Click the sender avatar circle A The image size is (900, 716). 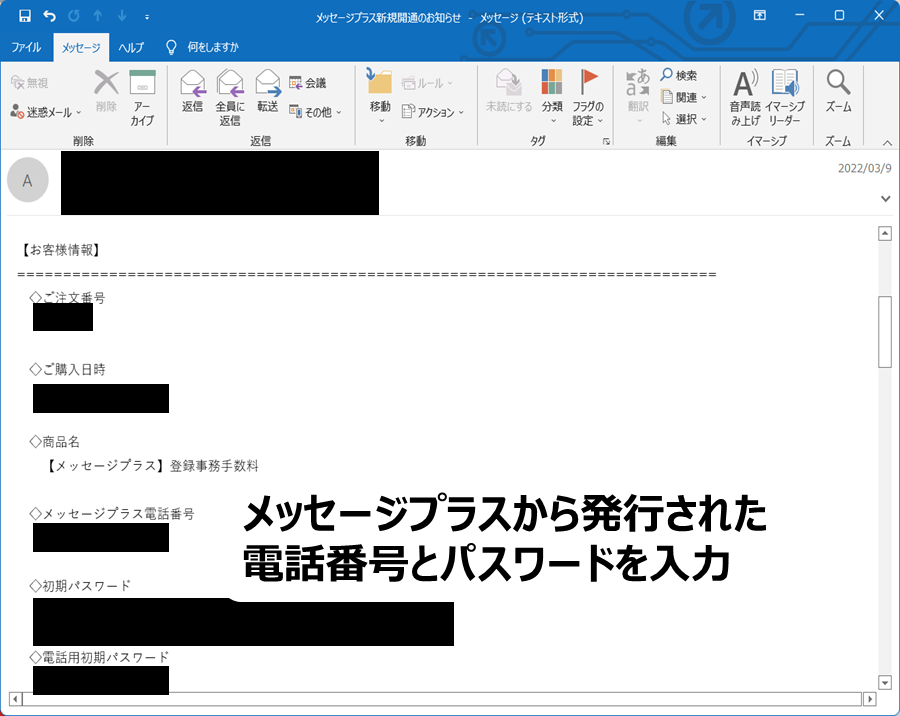click(x=28, y=180)
